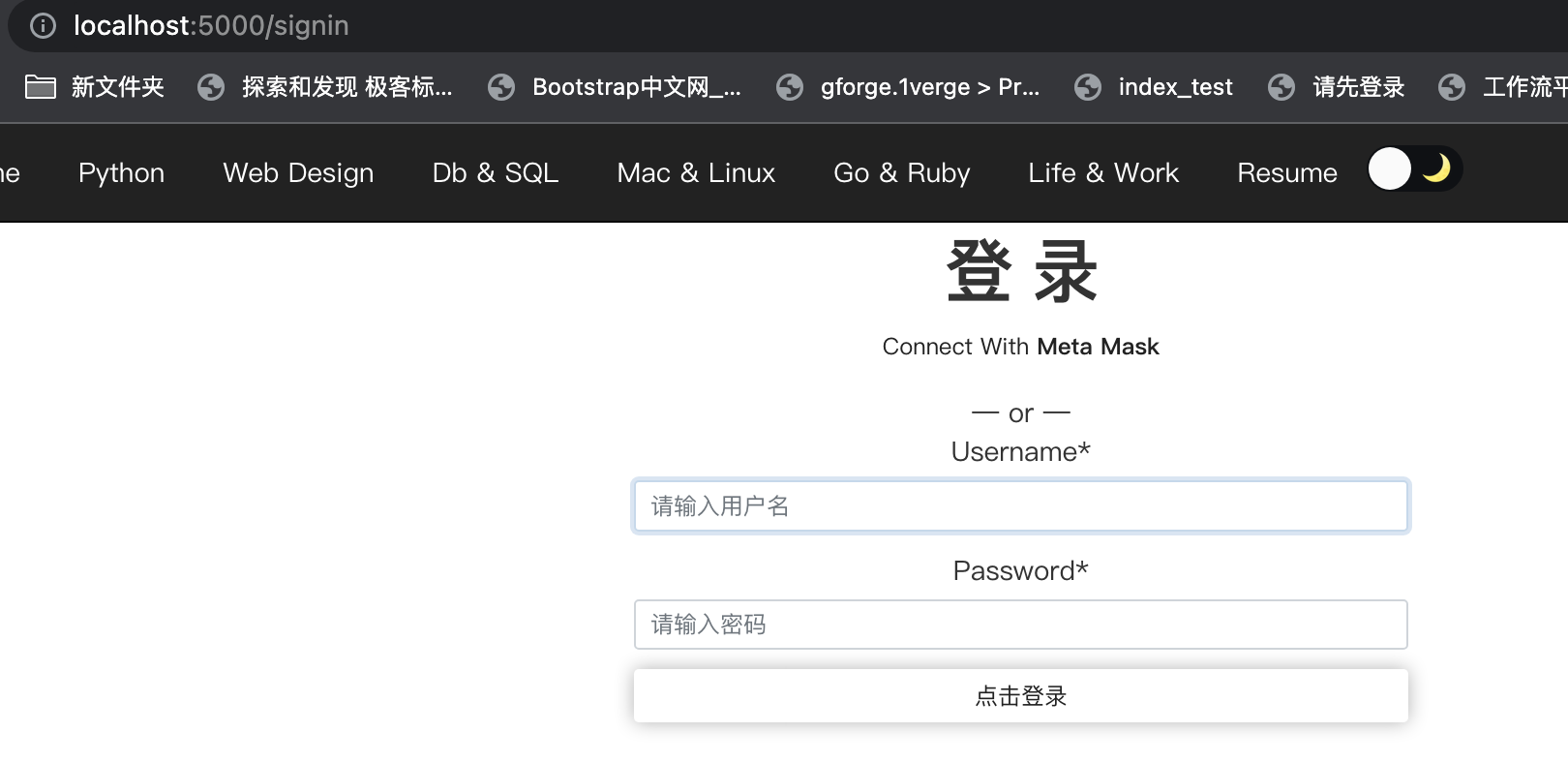Navigate to Go & Ruby section
The image size is (1568, 763).
(x=901, y=173)
